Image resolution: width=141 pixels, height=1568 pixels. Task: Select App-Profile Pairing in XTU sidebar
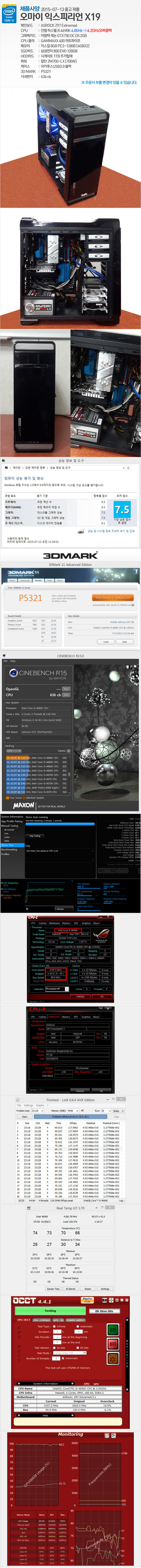(12, 822)
